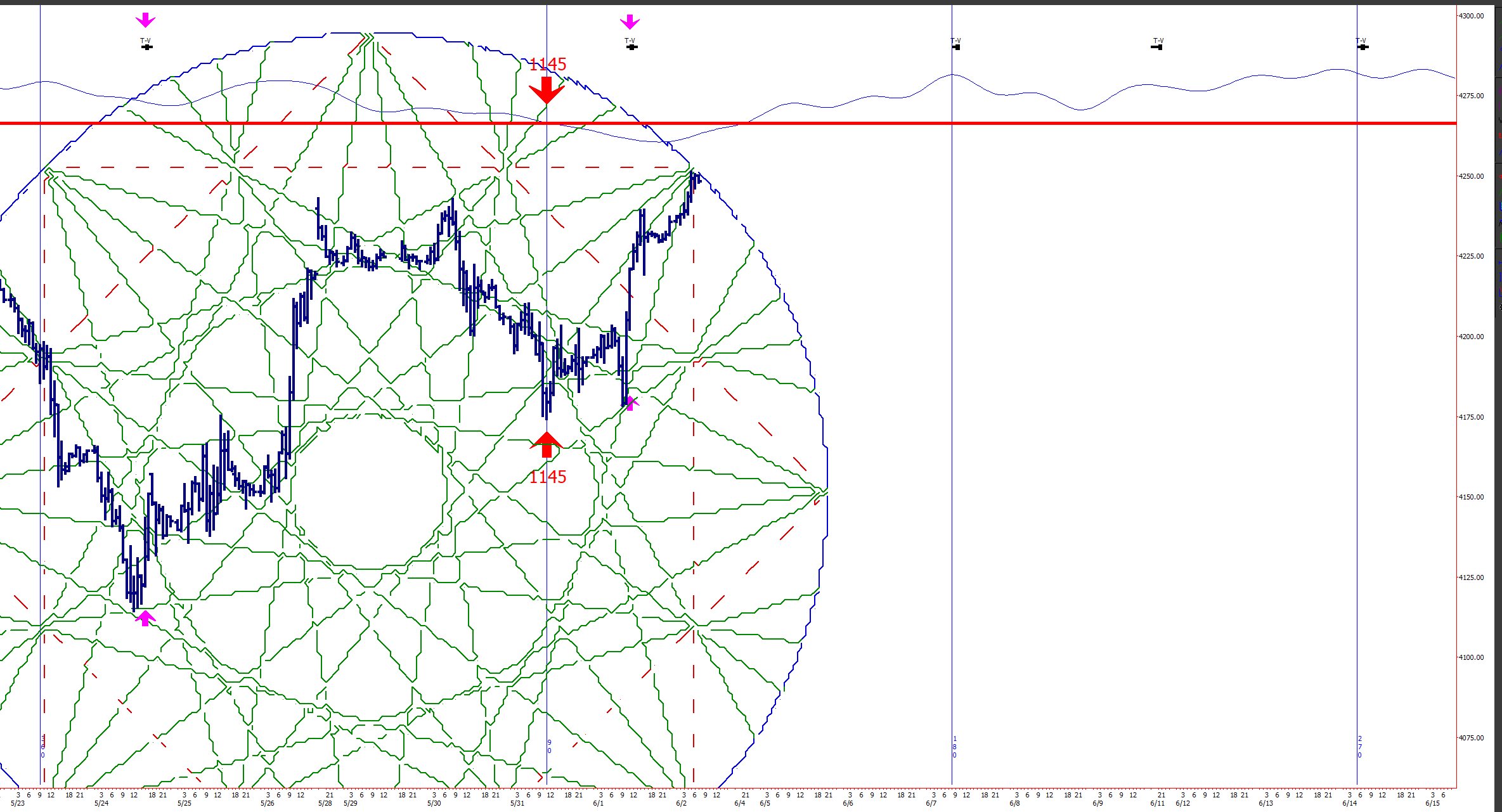The image size is (1502, 812).
Task: Click the 270 cycle line label
Action: coord(1360,747)
